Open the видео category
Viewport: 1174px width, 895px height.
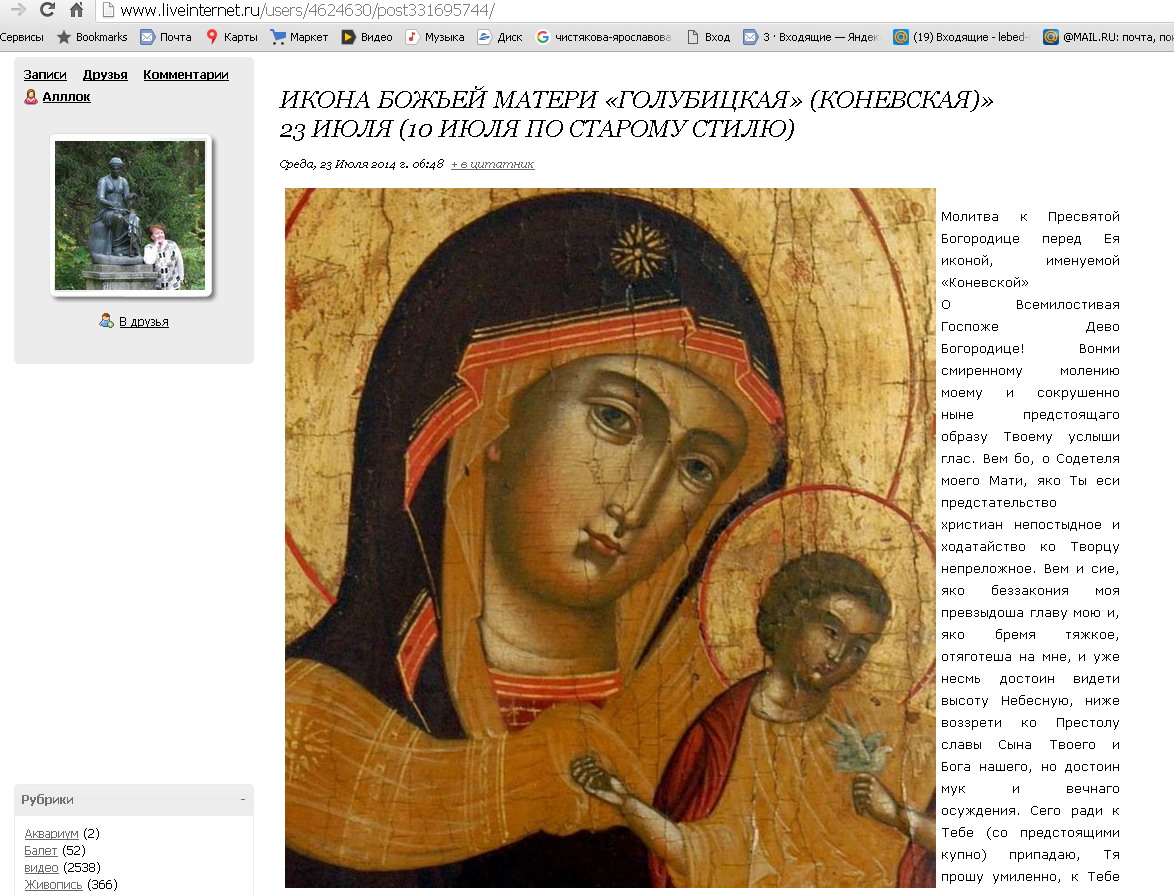[x=41, y=868]
